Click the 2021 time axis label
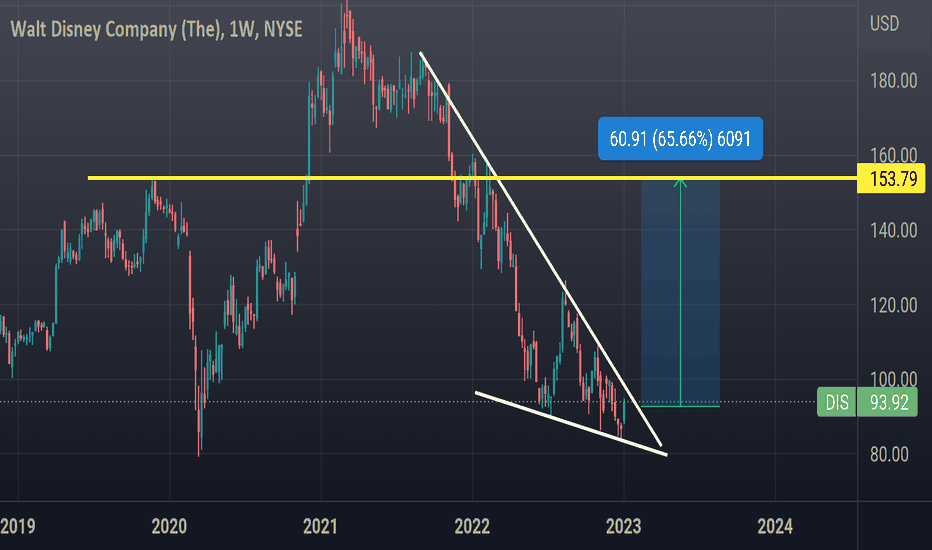 (320, 526)
